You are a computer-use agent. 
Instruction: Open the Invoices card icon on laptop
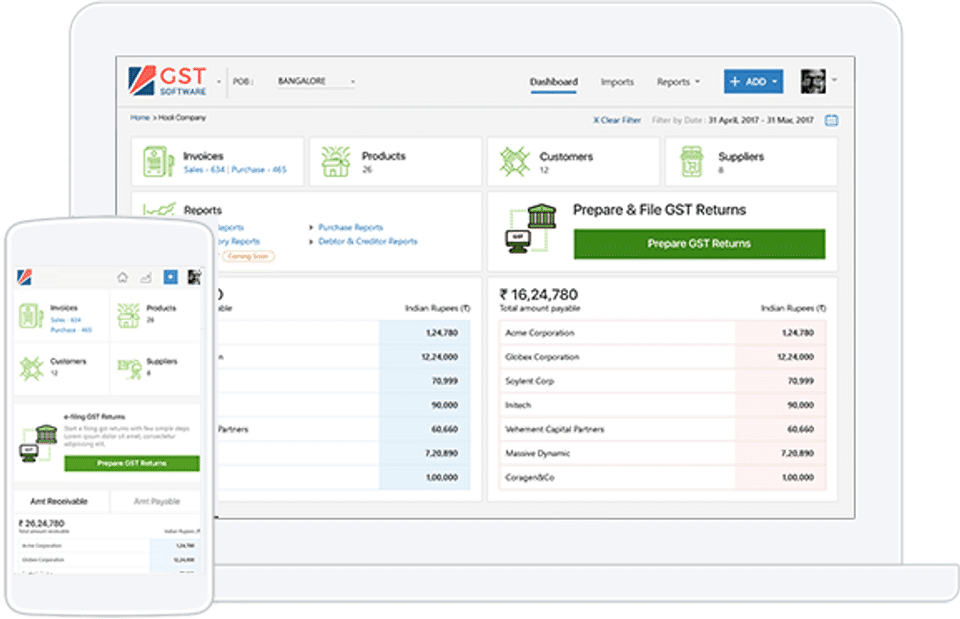point(157,162)
